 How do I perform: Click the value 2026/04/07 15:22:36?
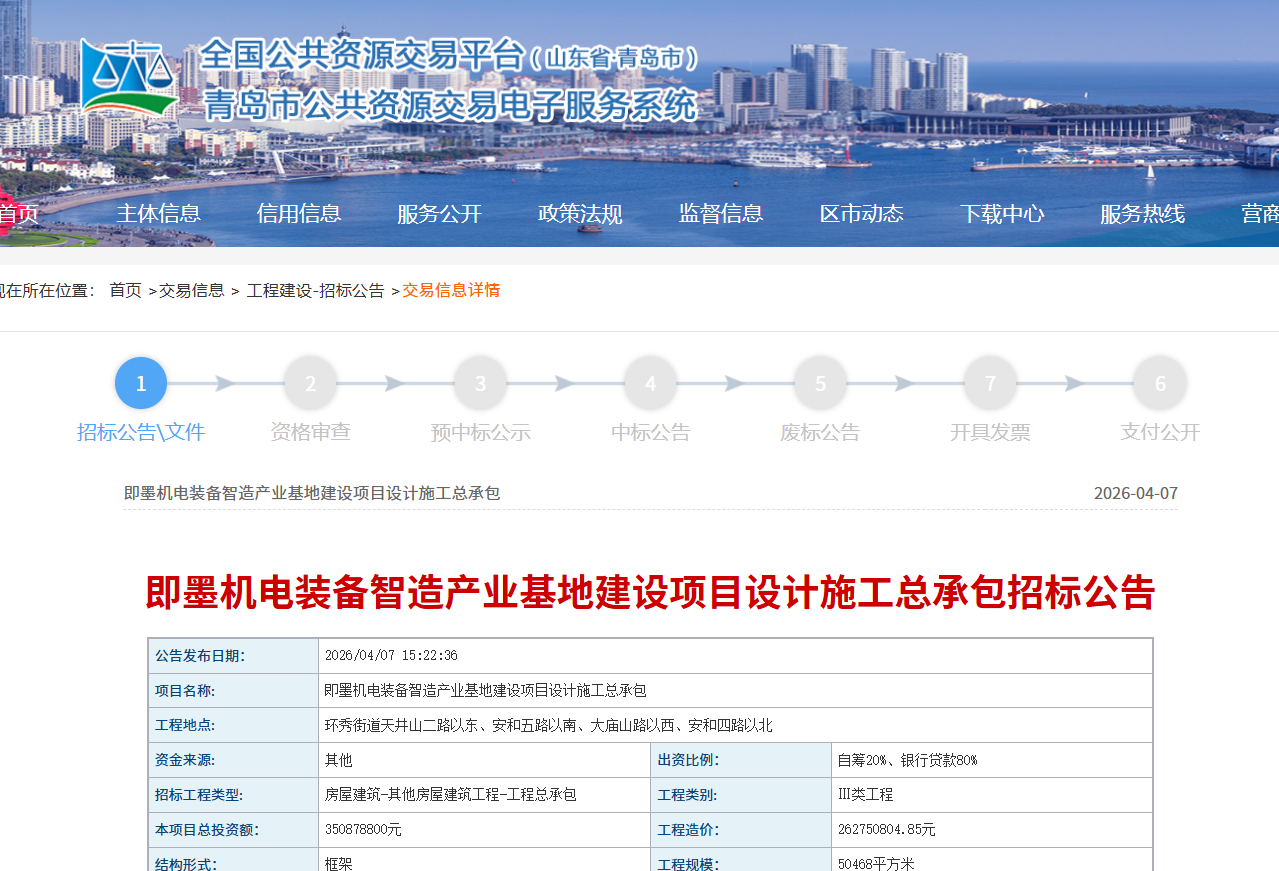(x=391, y=656)
